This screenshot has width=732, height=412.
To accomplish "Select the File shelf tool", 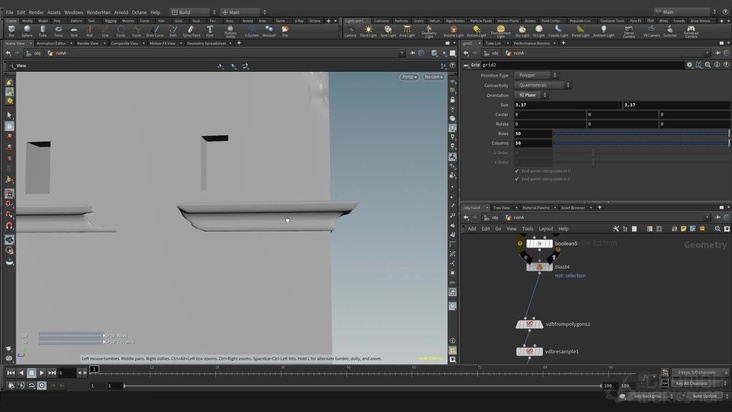I will pyautogui.click(x=285, y=31).
